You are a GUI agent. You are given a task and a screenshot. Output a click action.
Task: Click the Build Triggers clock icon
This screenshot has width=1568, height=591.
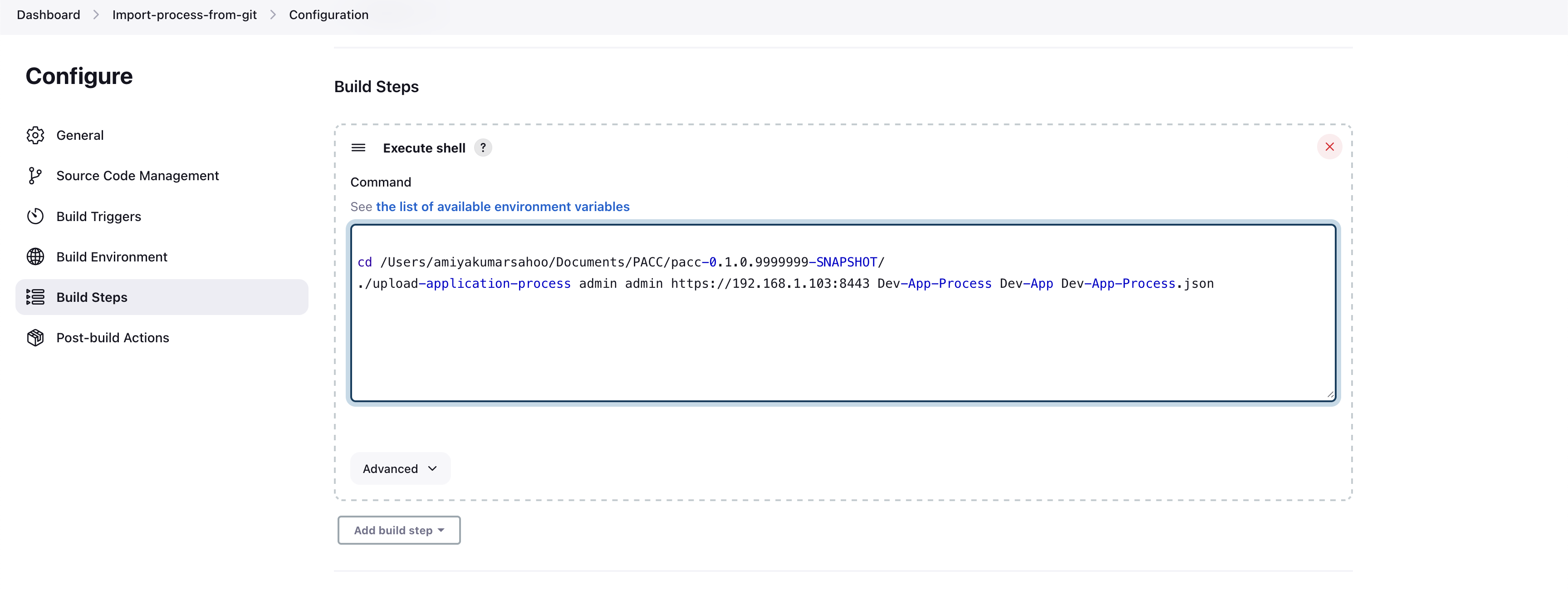pyautogui.click(x=35, y=217)
